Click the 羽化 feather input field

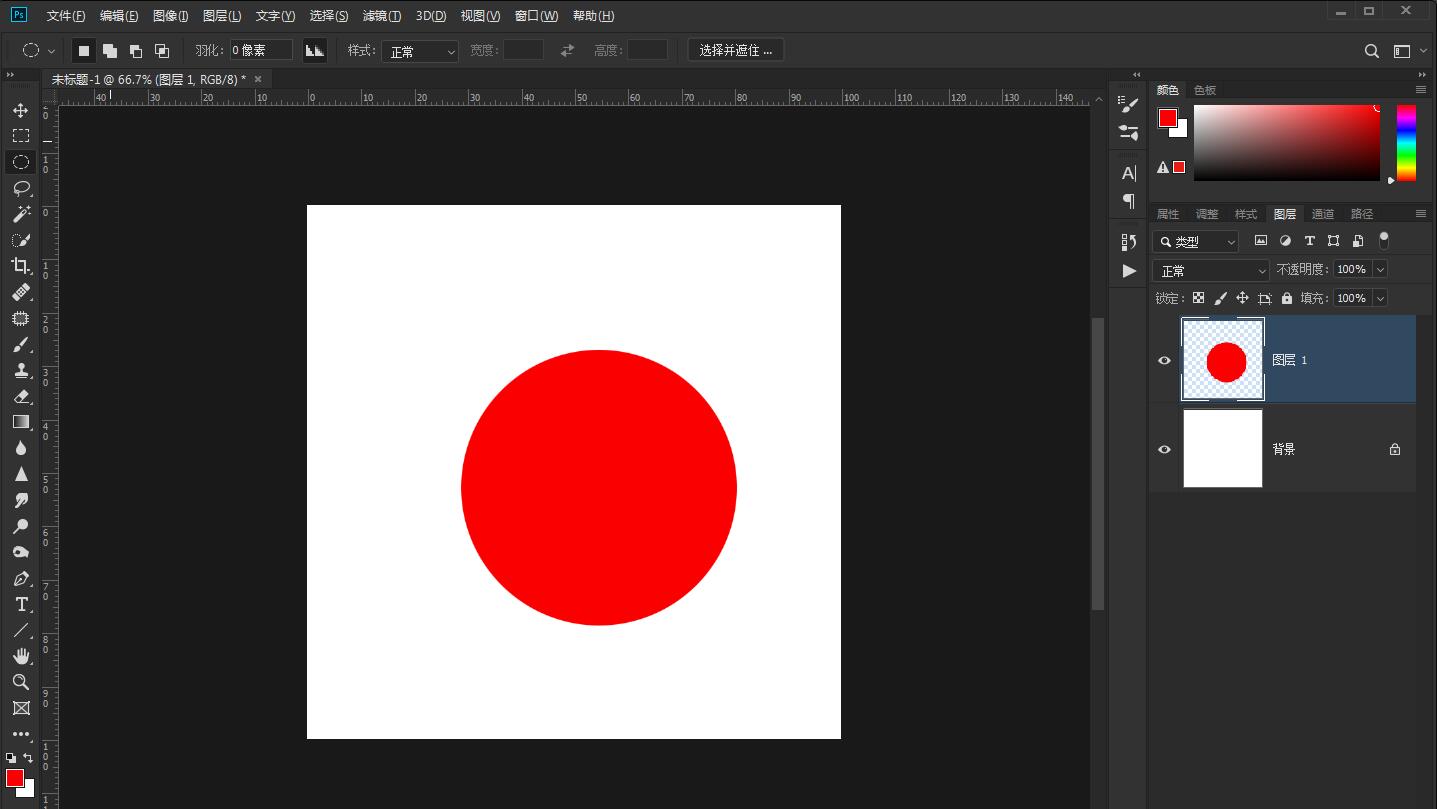(261, 50)
